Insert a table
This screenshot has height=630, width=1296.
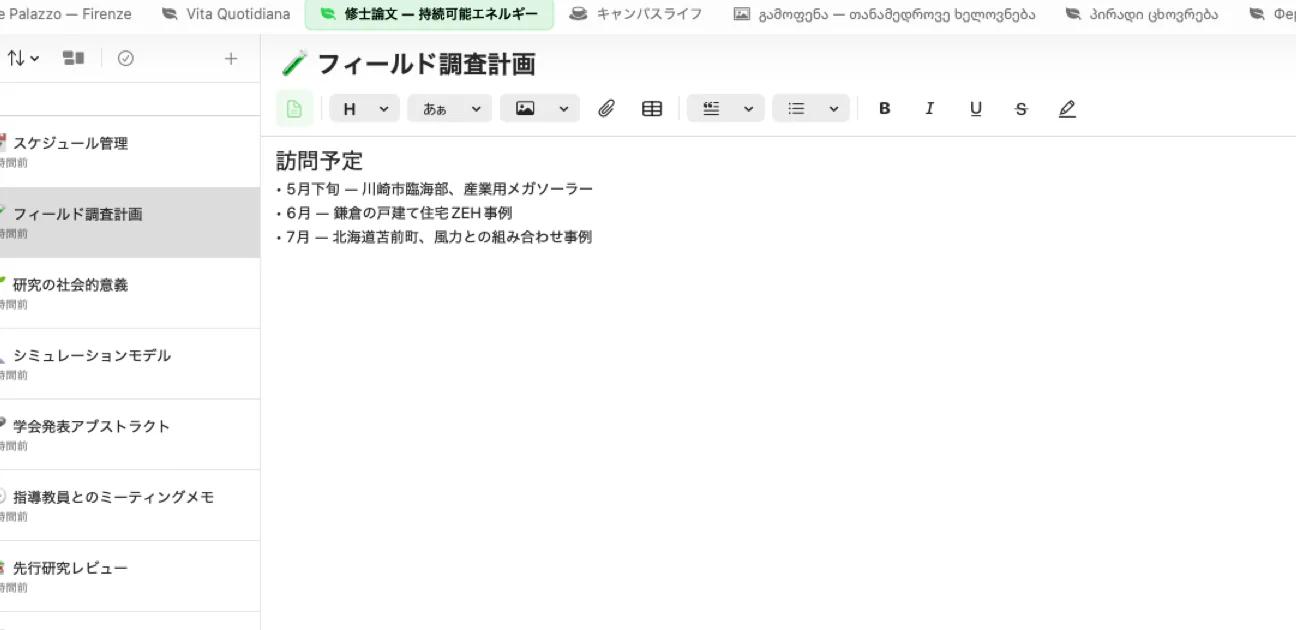tap(652, 109)
